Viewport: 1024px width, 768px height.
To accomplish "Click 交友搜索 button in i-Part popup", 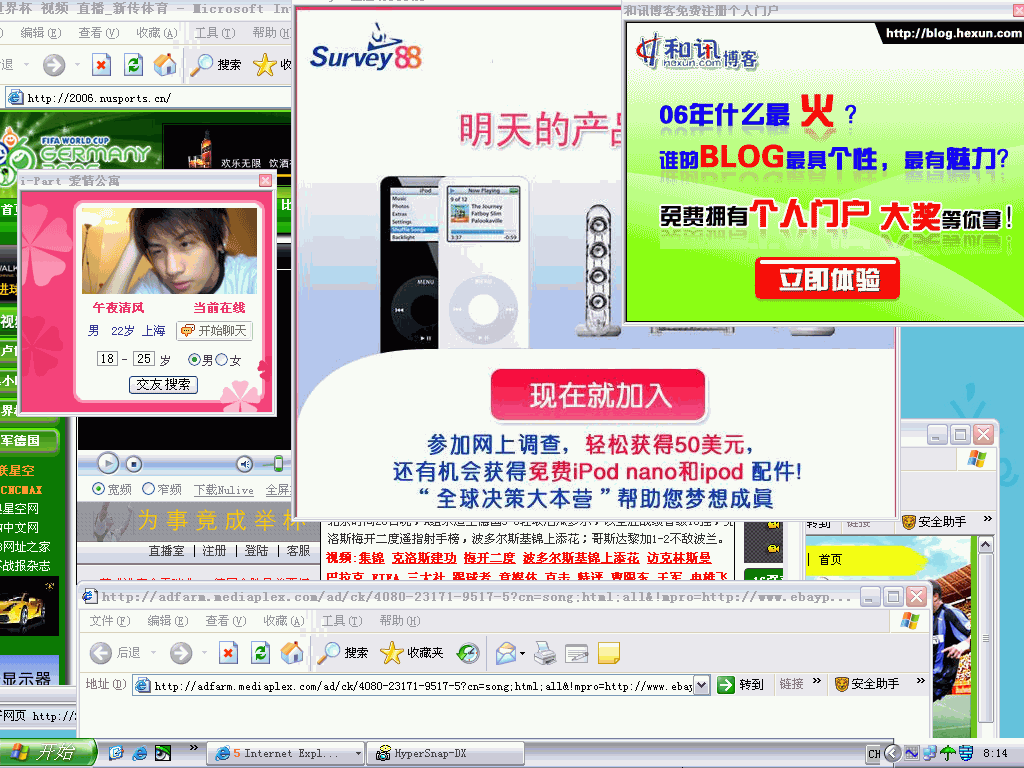I will [163, 384].
